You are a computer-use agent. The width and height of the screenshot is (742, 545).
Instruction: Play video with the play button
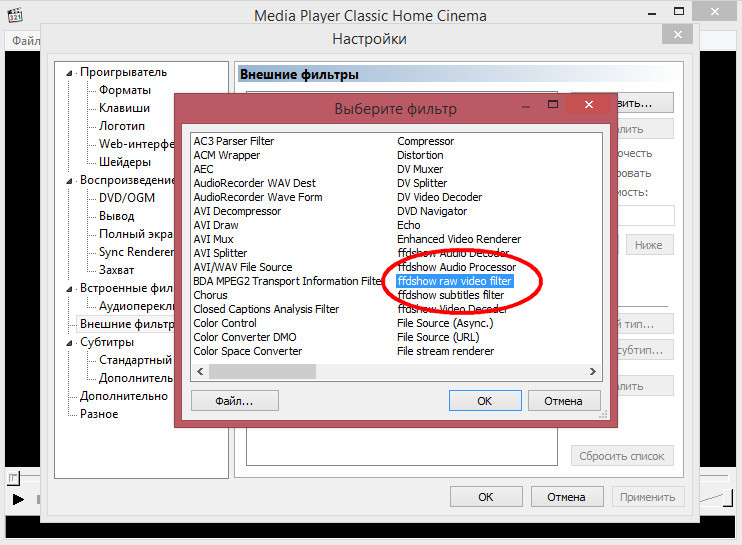[x=18, y=499]
